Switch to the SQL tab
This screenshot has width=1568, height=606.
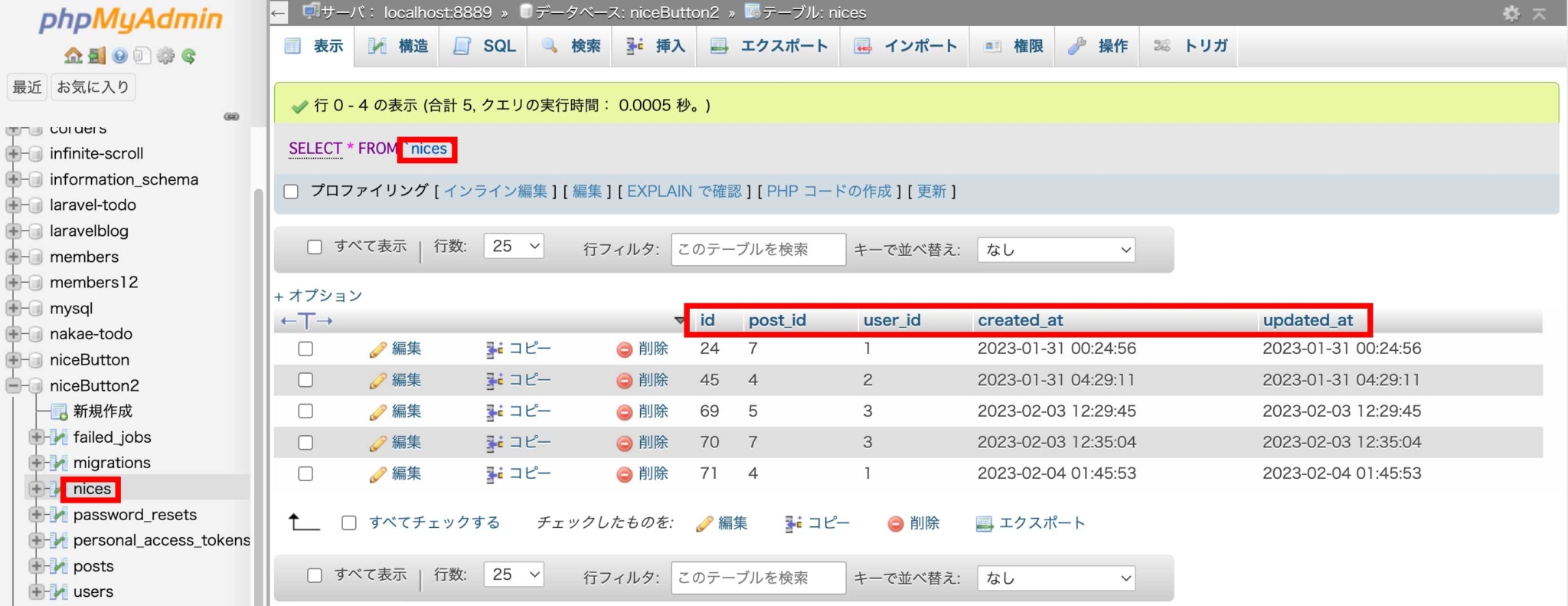[x=485, y=46]
